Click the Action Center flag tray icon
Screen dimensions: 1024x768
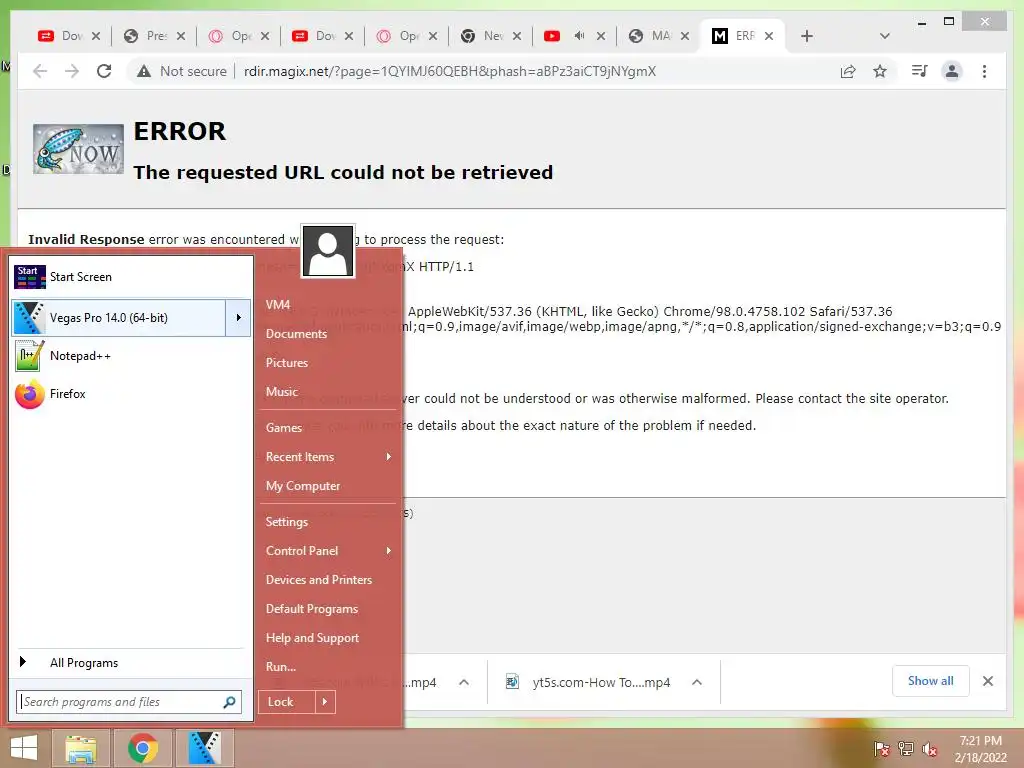click(x=881, y=749)
